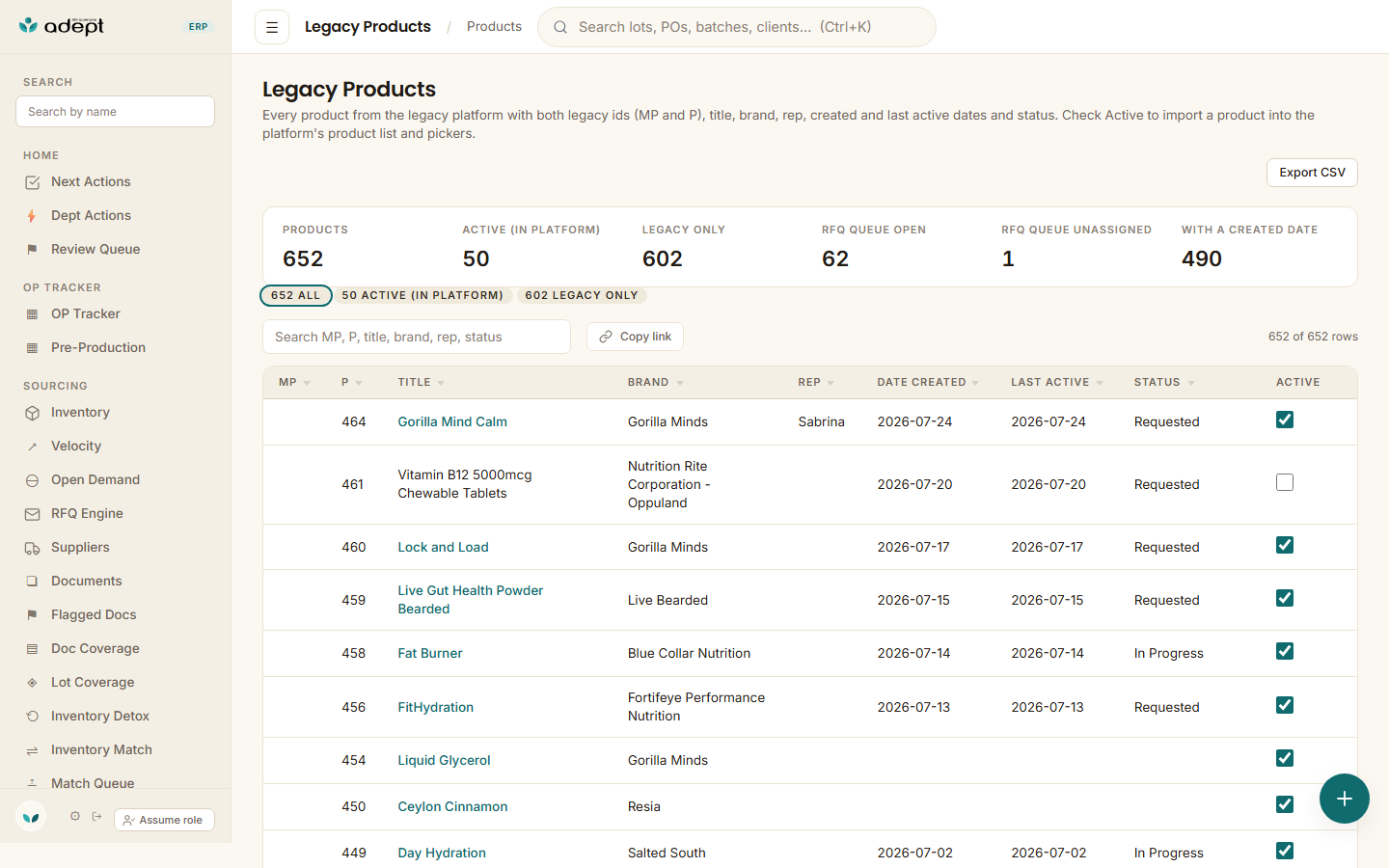1389x868 pixels.
Task: Click the Inventory box icon
Action: point(33,413)
